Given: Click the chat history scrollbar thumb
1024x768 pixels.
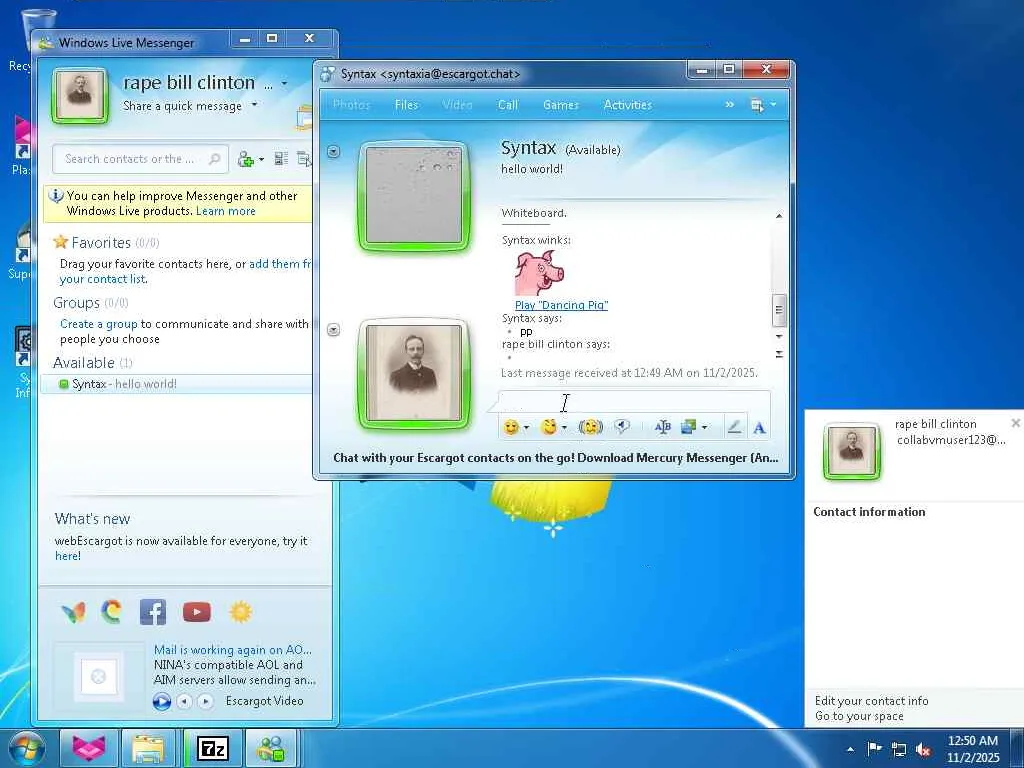Looking at the screenshot, I should pos(778,310).
